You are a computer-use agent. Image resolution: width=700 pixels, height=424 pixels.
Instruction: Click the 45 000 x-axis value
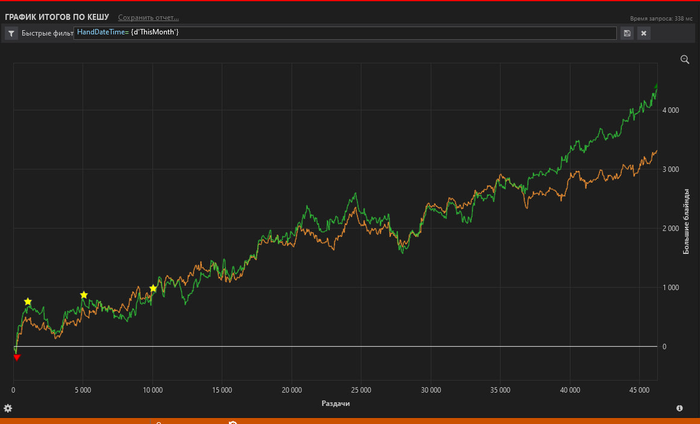pyautogui.click(x=639, y=390)
